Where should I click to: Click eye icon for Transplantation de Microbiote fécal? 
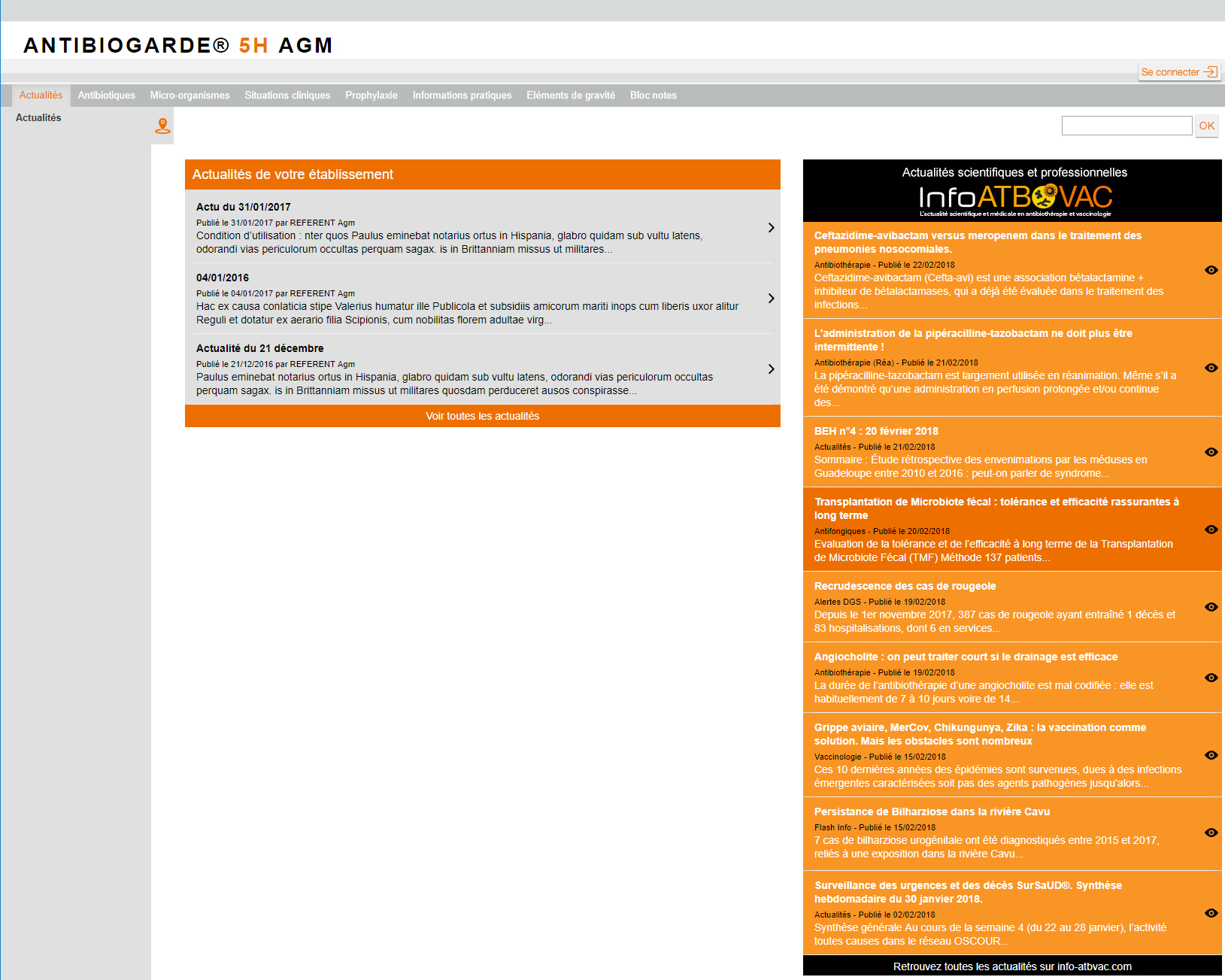1211,529
